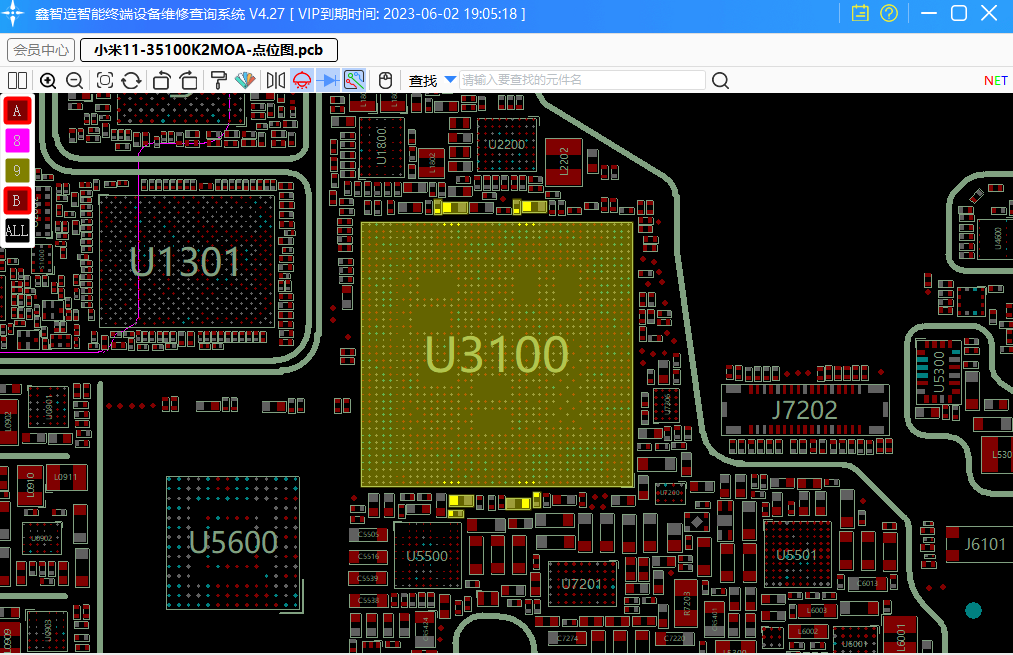The height and width of the screenshot is (655, 1013).
Task: Click the split view panes icon
Action: (17, 81)
